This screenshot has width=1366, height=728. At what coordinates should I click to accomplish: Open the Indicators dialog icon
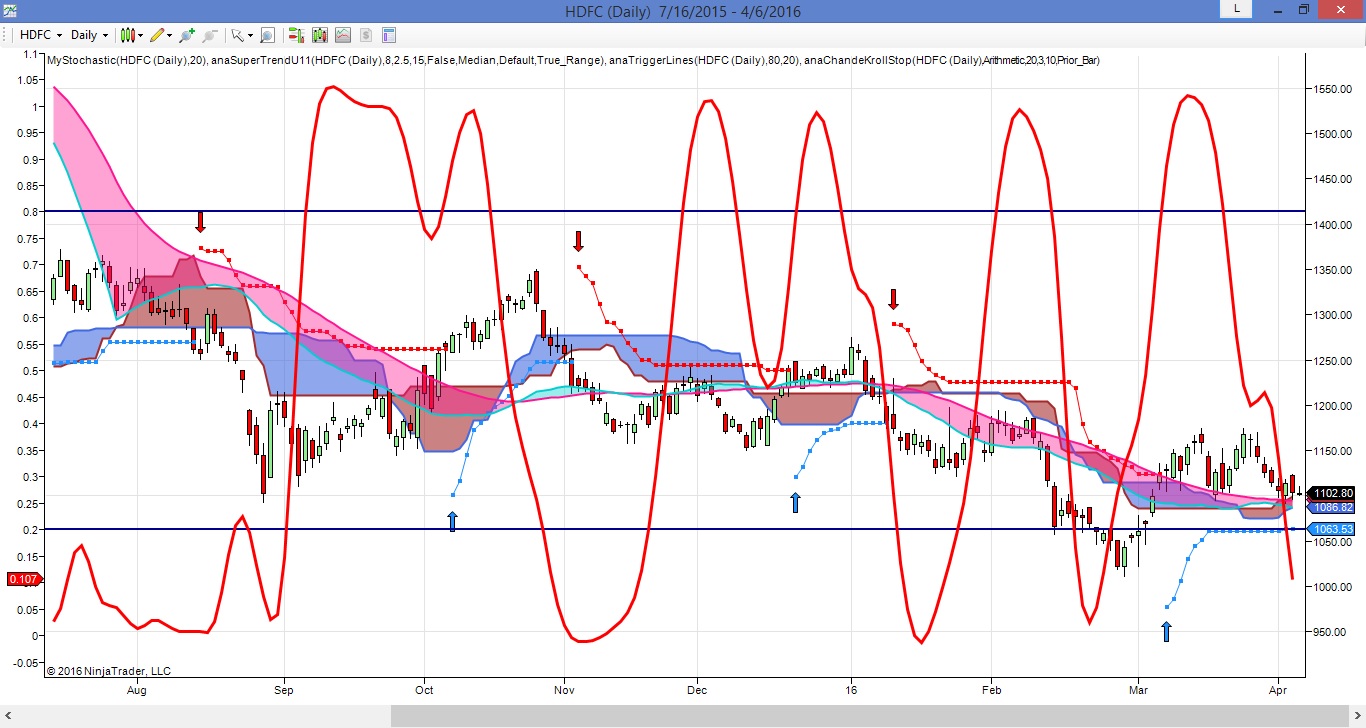(x=320, y=35)
